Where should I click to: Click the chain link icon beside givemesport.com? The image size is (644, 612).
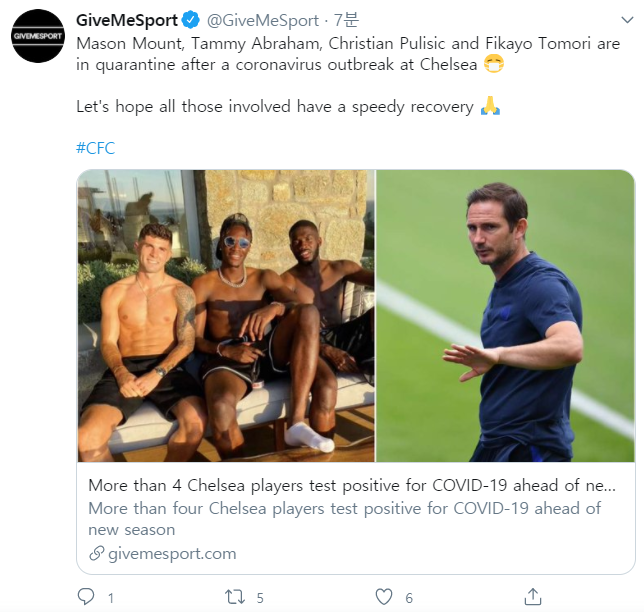tap(97, 553)
